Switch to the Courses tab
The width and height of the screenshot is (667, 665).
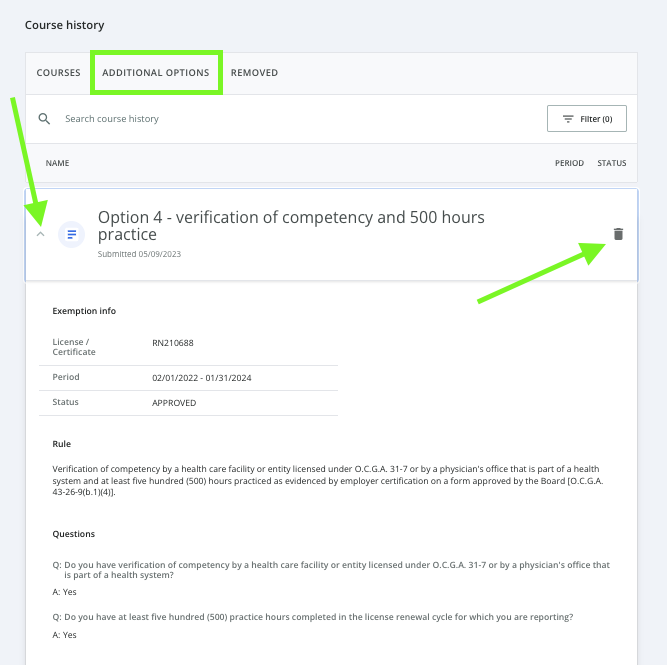pos(58,73)
